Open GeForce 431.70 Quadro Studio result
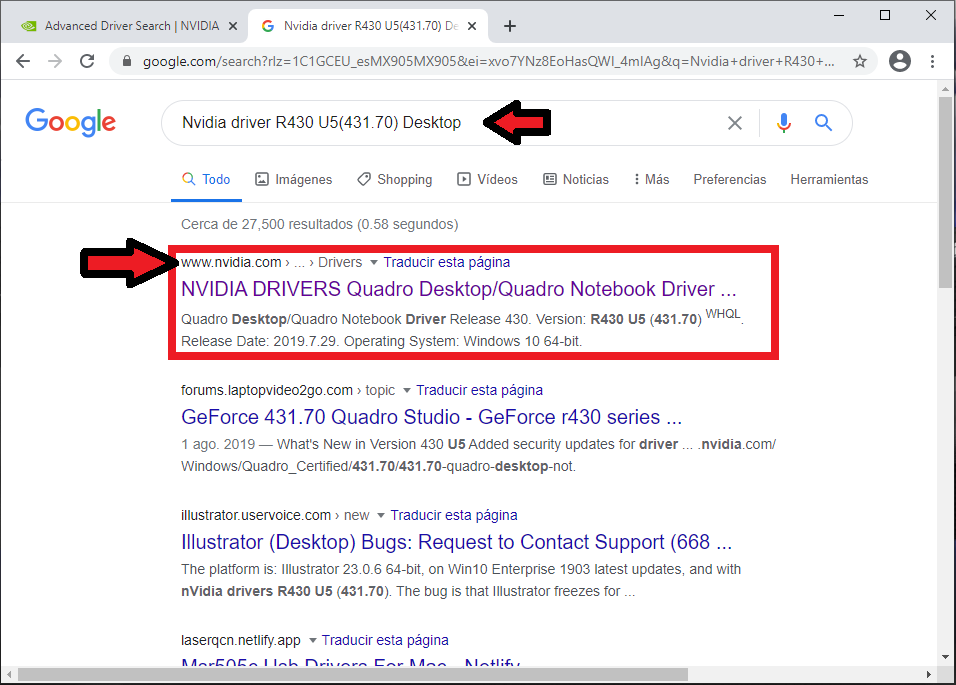 point(431,417)
